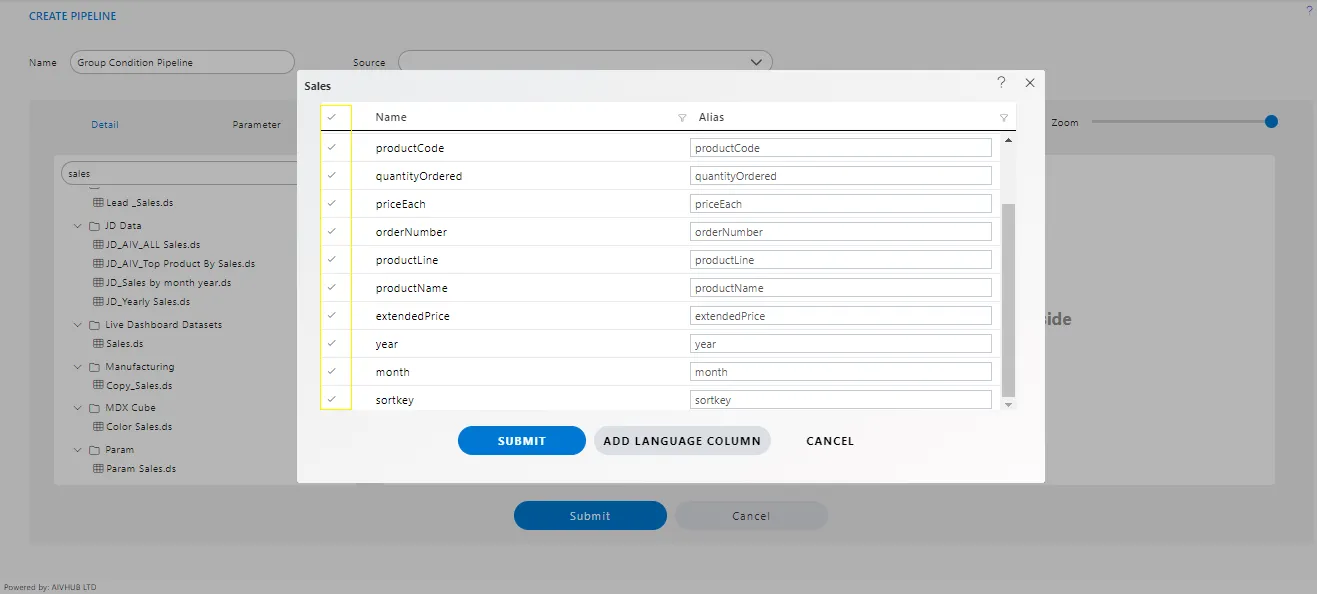
Task: Collapse the Manufacturing folder
Action: 78,367
